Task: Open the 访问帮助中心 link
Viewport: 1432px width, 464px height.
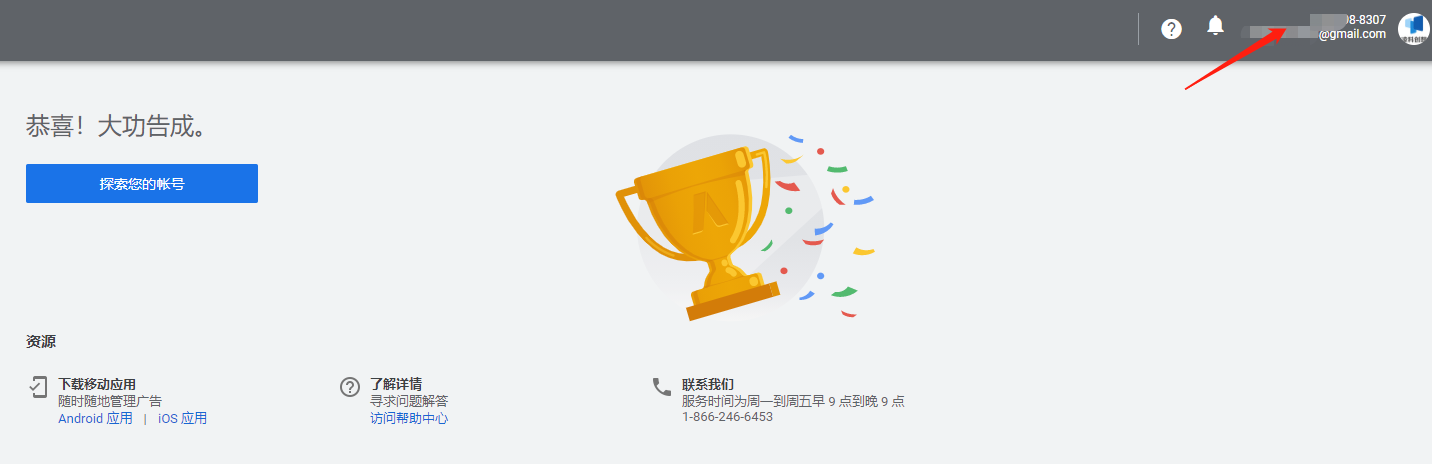Action: click(x=409, y=418)
